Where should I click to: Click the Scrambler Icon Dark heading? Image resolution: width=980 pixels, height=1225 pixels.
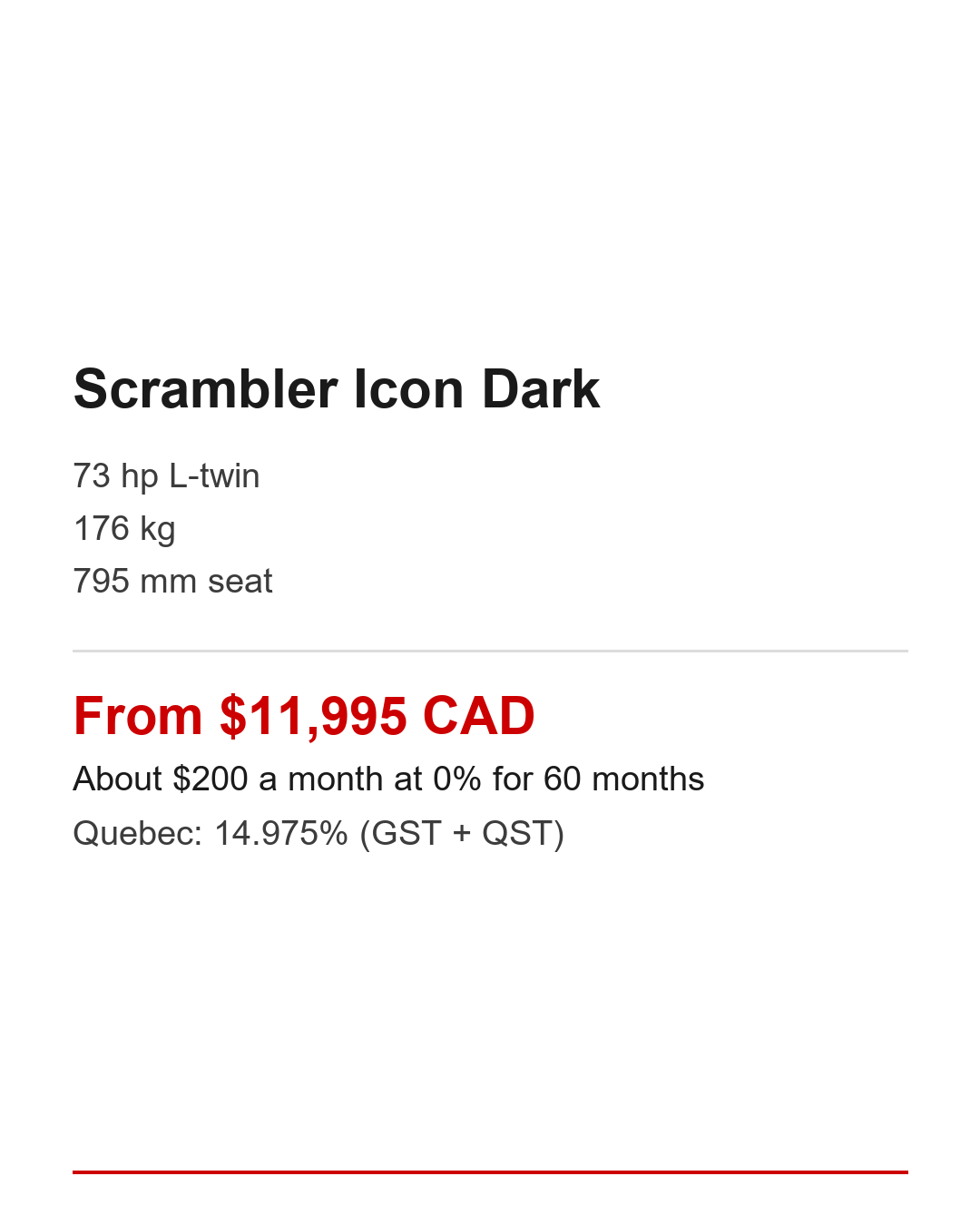click(x=336, y=389)
